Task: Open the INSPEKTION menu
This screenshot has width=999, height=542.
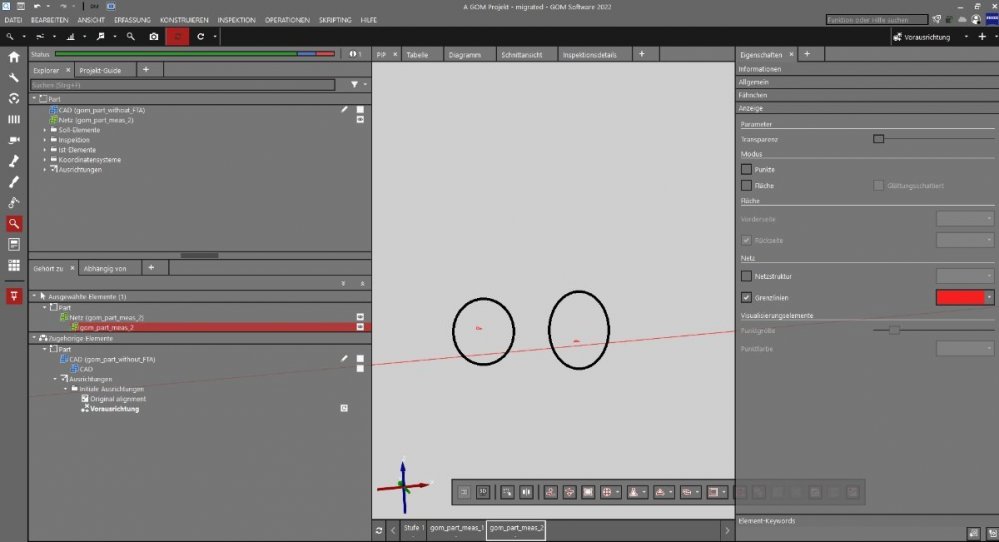Action: coord(236,20)
